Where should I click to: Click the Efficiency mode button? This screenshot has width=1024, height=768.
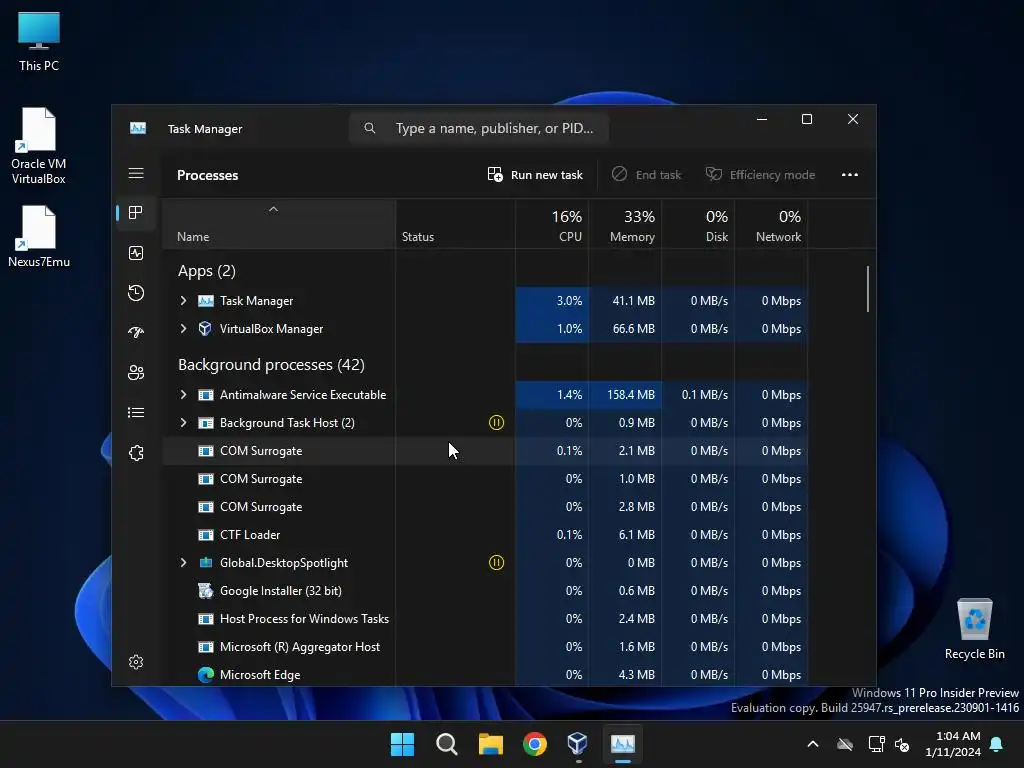point(760,174)
